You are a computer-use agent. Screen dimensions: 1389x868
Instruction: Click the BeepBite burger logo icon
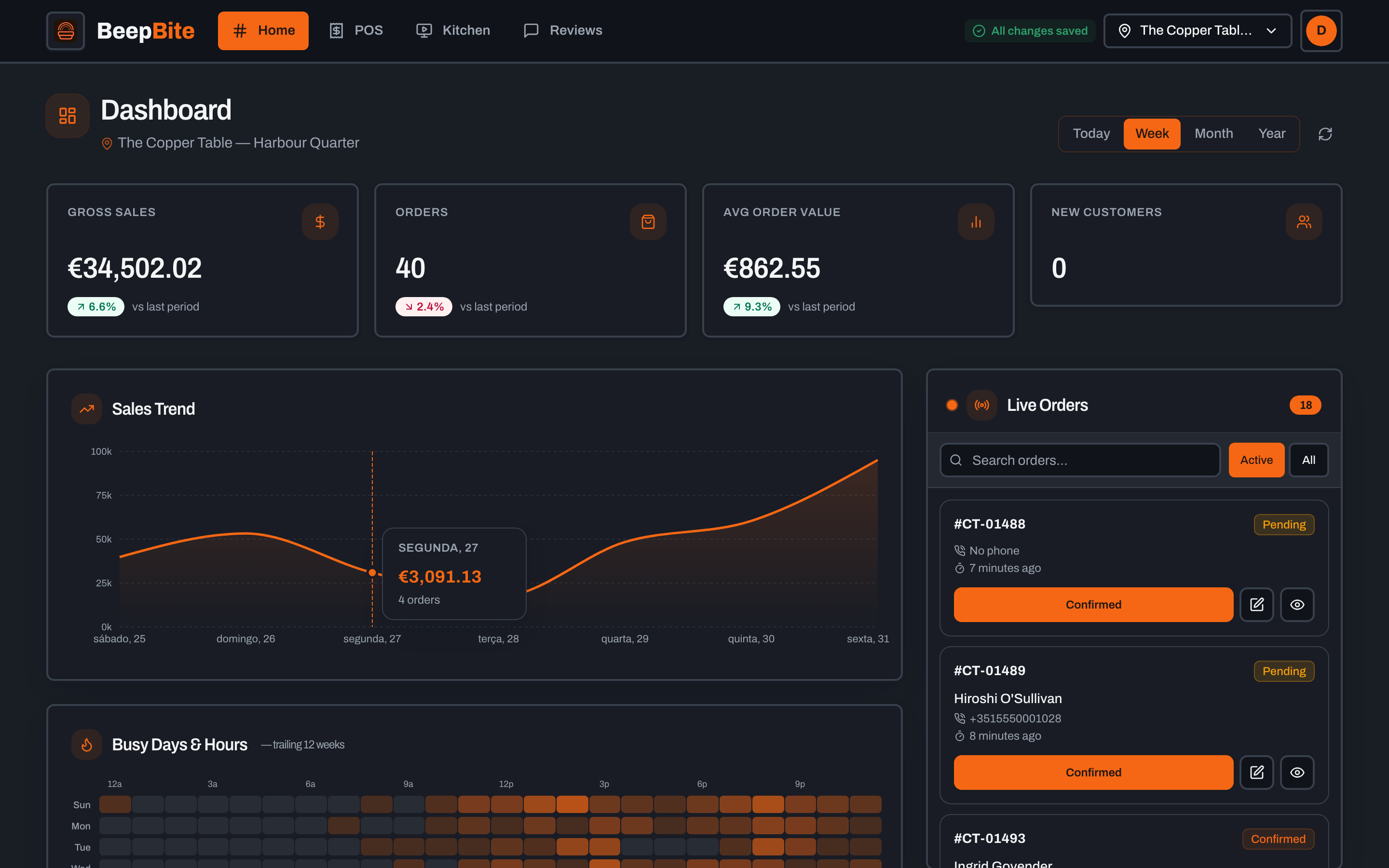pyautogui.click(x=66, y=30)
